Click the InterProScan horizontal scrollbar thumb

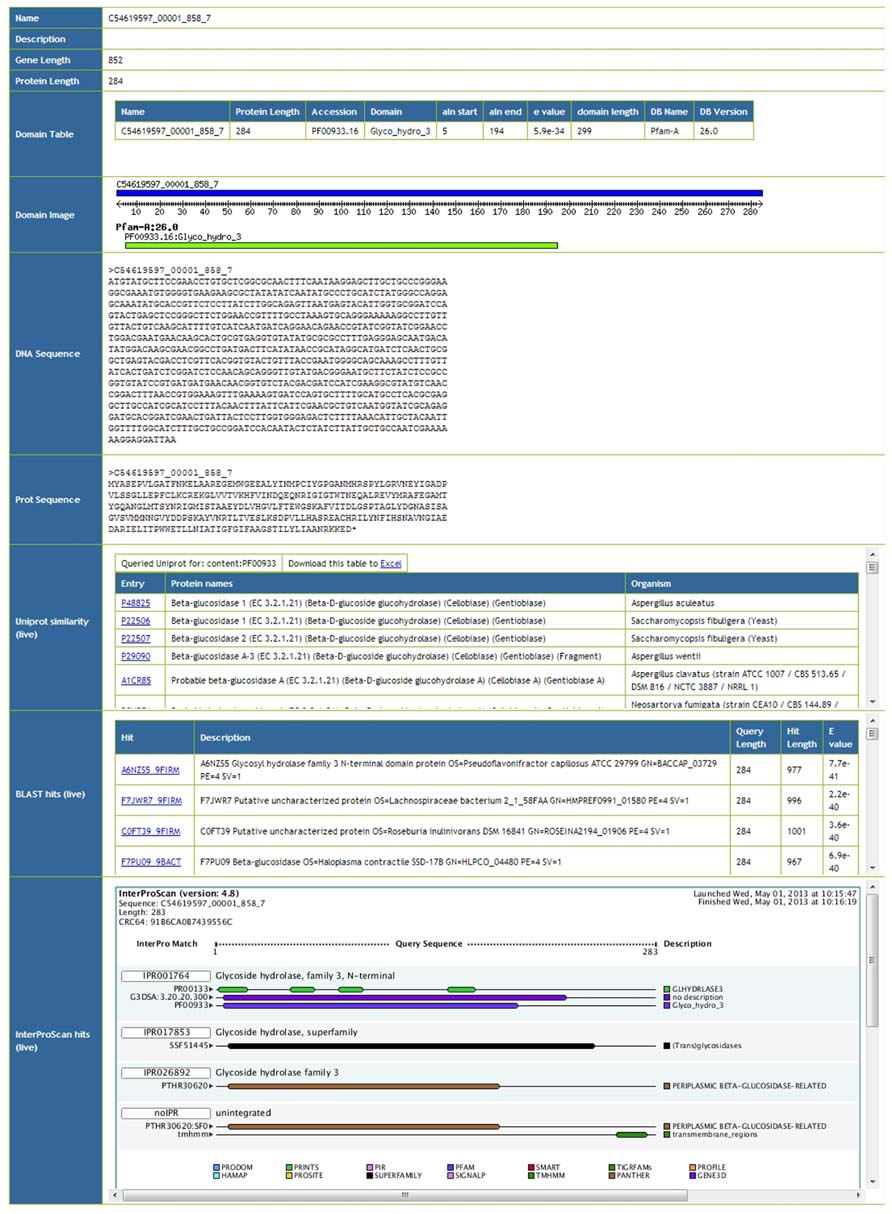(x=405, y=1194)
